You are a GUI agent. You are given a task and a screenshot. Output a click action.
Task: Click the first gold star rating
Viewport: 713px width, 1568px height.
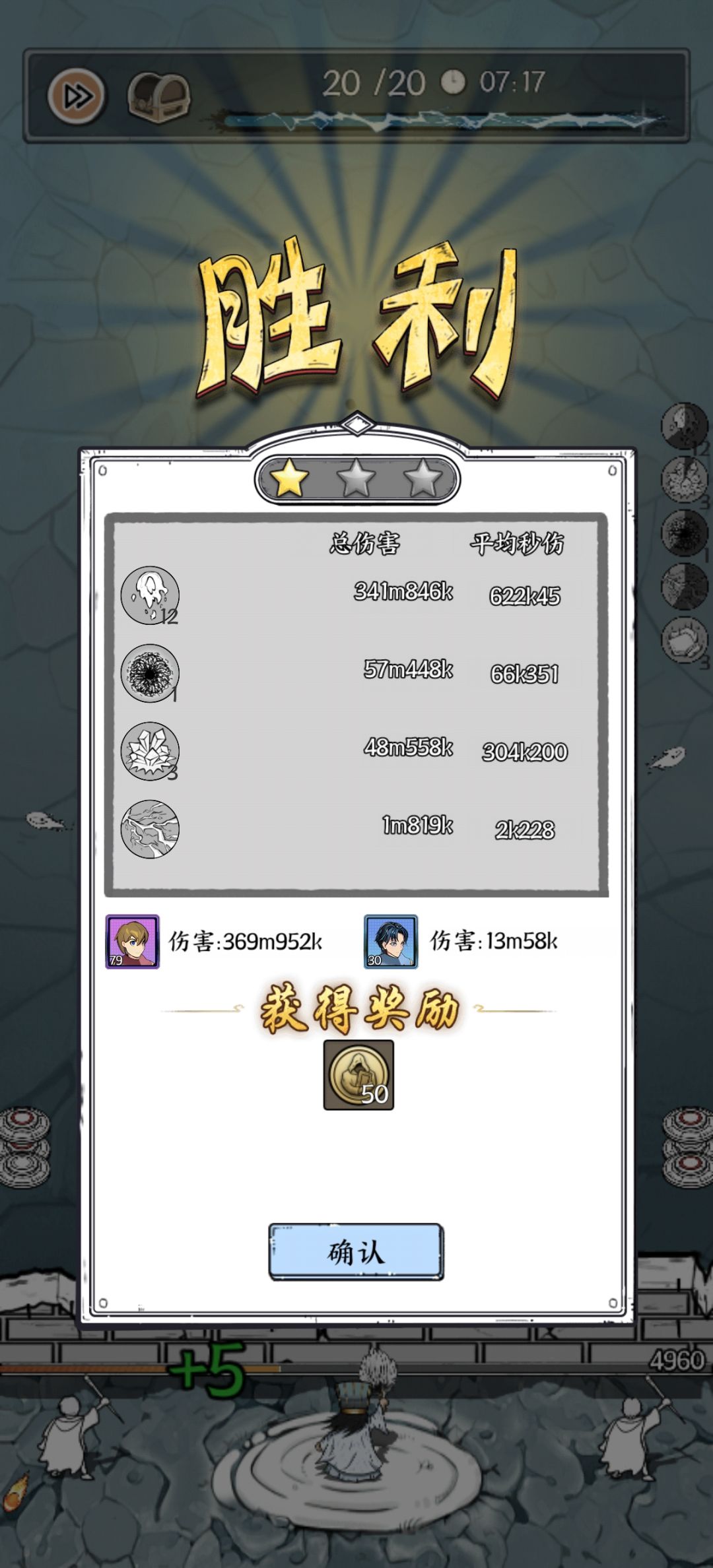point(290,478)
